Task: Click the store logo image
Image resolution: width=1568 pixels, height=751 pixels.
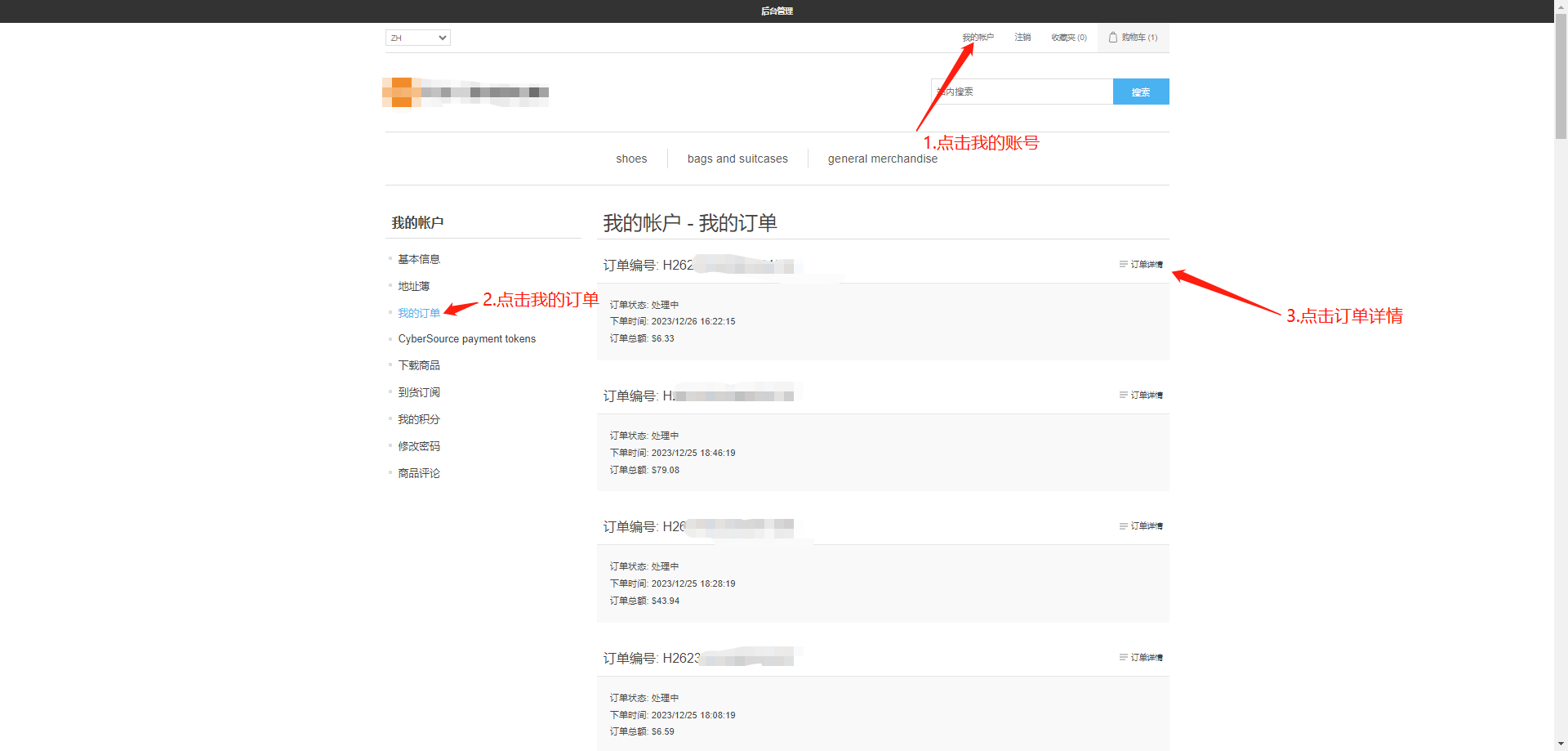Action: 465,92
